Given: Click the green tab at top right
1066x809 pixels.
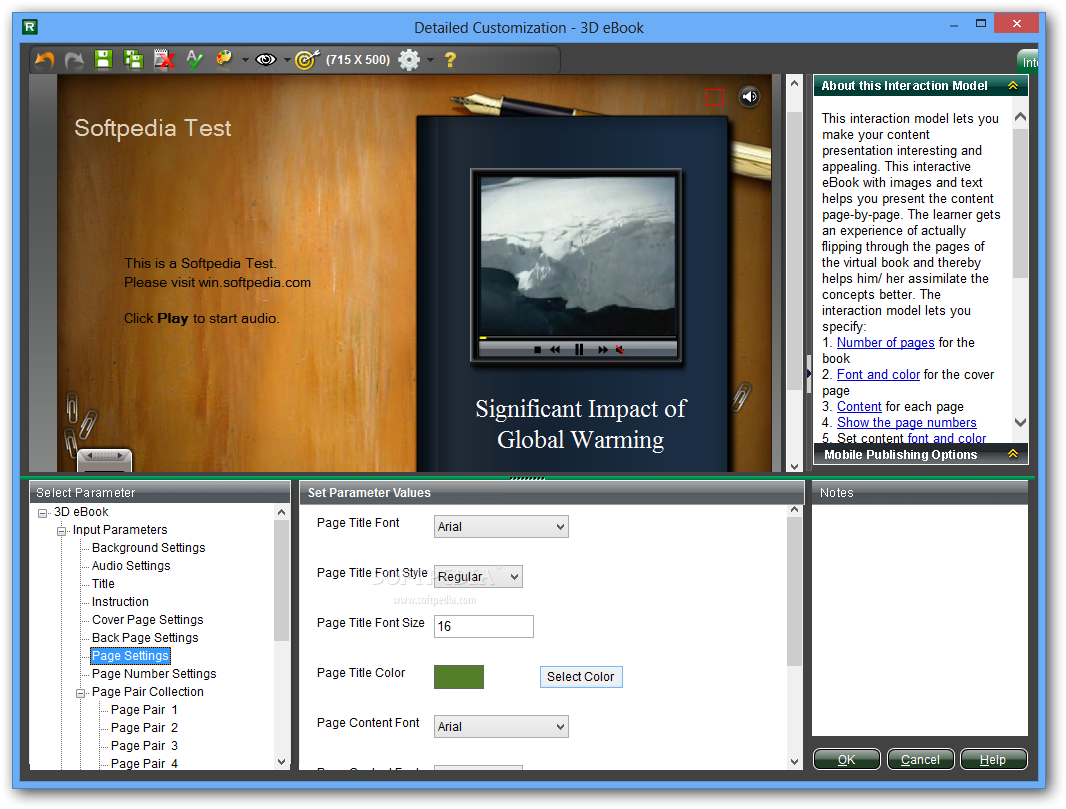Looking at the screenshot, I should point(1029,61).
